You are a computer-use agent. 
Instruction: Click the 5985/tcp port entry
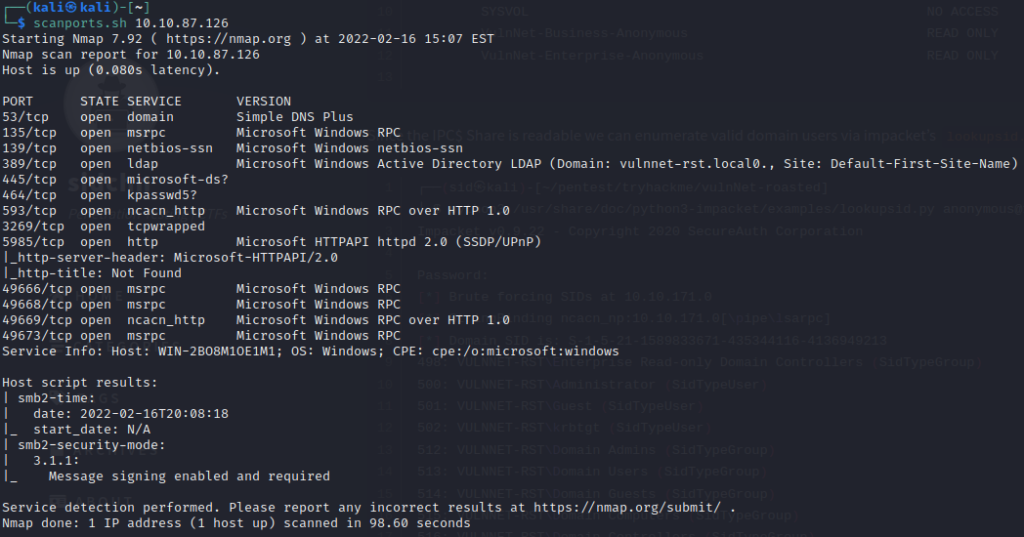coord(29,242)
